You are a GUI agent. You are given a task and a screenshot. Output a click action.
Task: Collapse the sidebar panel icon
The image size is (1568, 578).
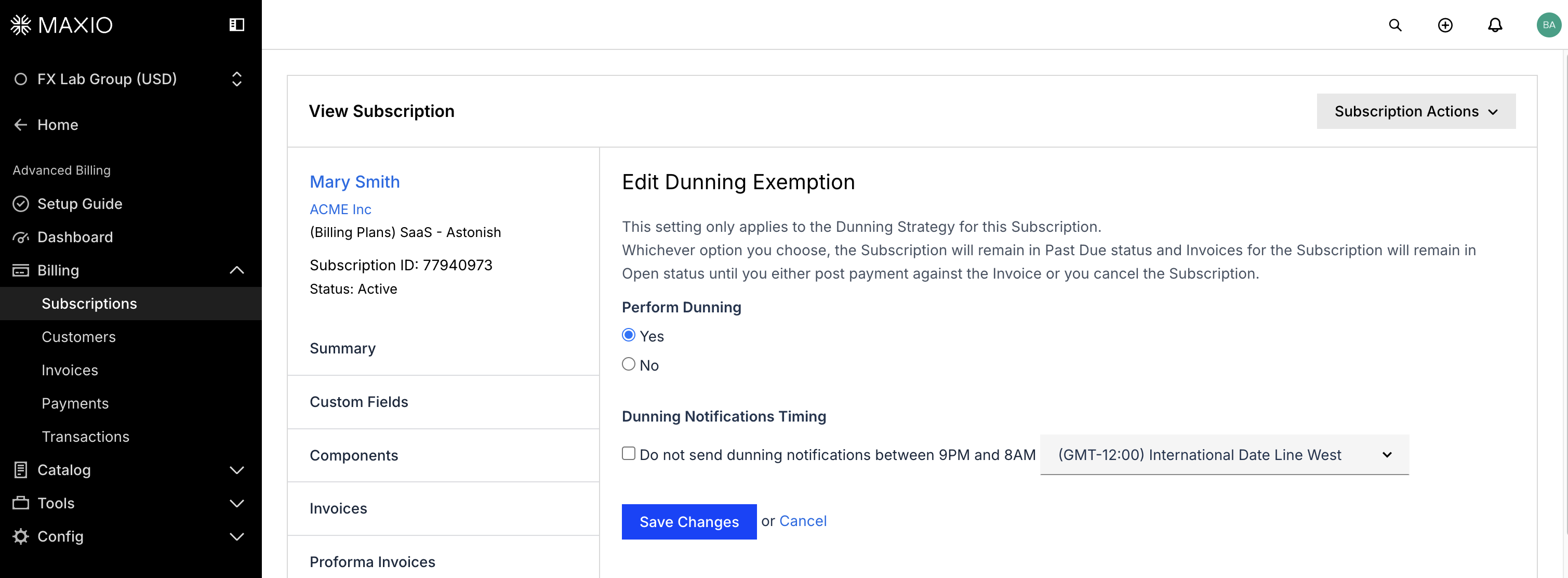coord(237,25)
